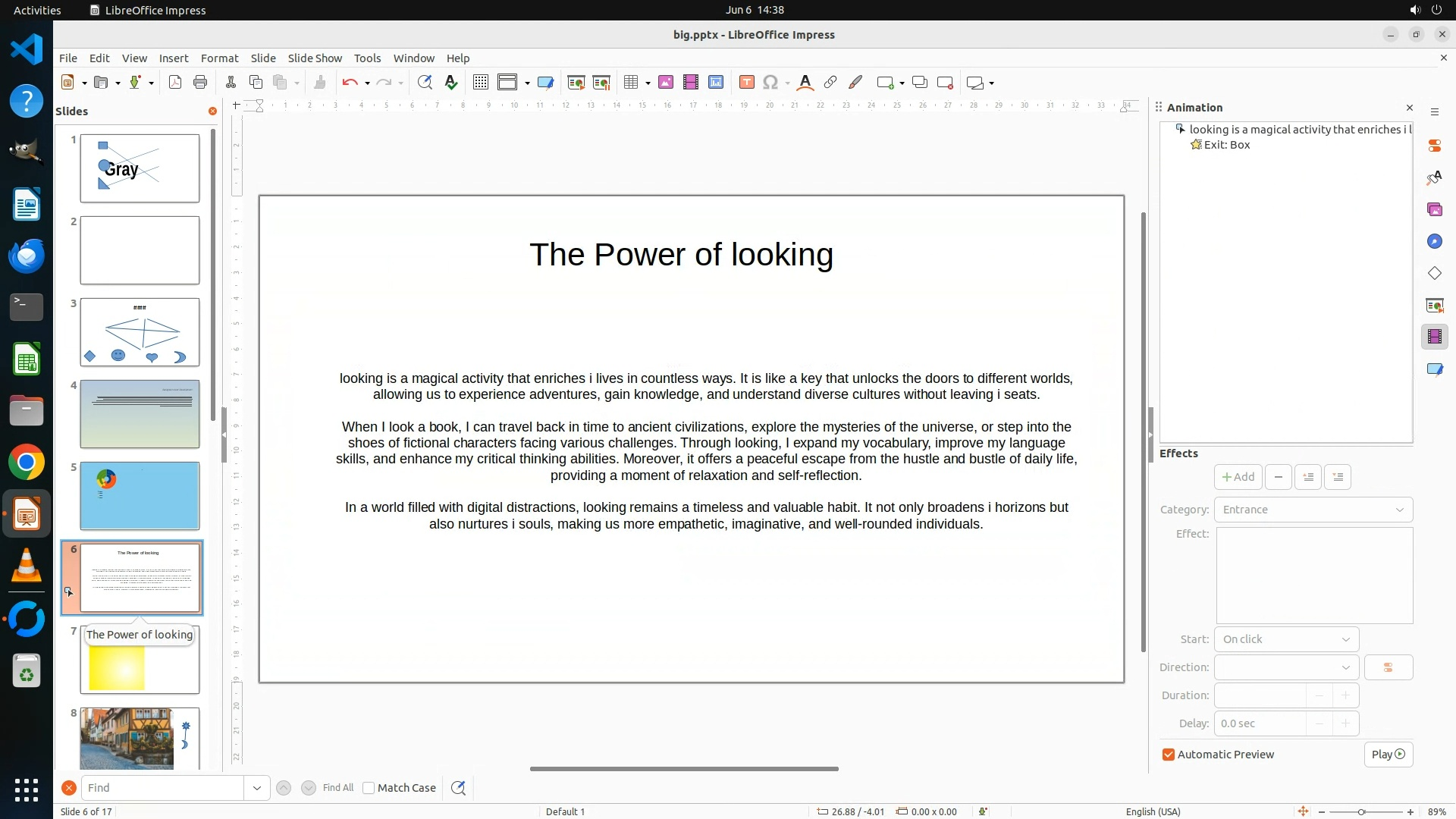Click the Insert Text Box icon
The image size is (1456, 819).
pyautogui.click(x=746, y=83)
